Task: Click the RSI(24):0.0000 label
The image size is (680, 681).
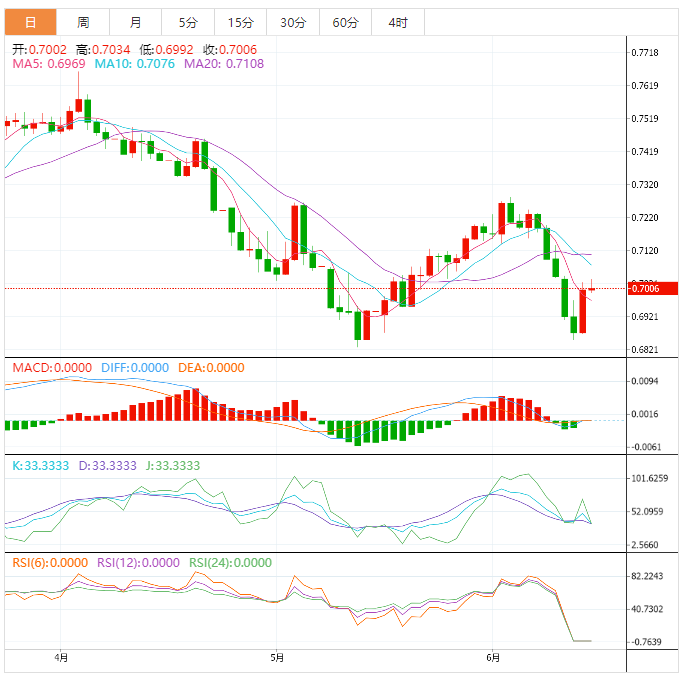Action: [231, 563]
